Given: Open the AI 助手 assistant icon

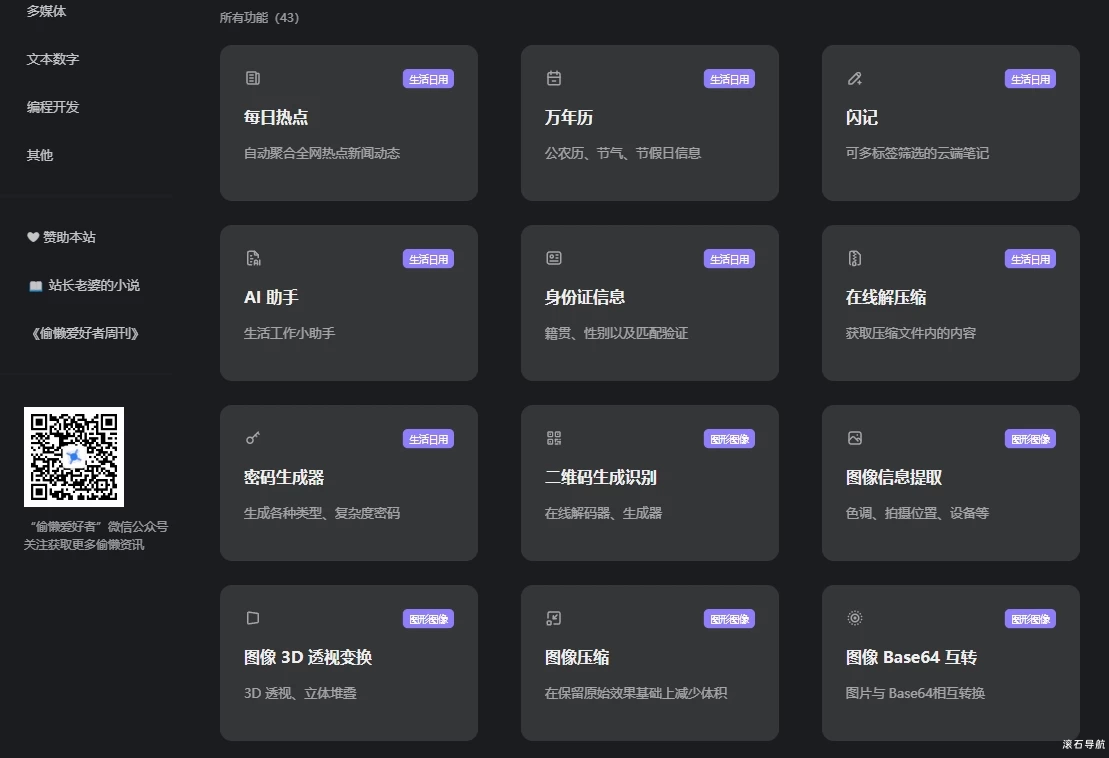Looking at the screenshot, I should [x=252, y=258].
